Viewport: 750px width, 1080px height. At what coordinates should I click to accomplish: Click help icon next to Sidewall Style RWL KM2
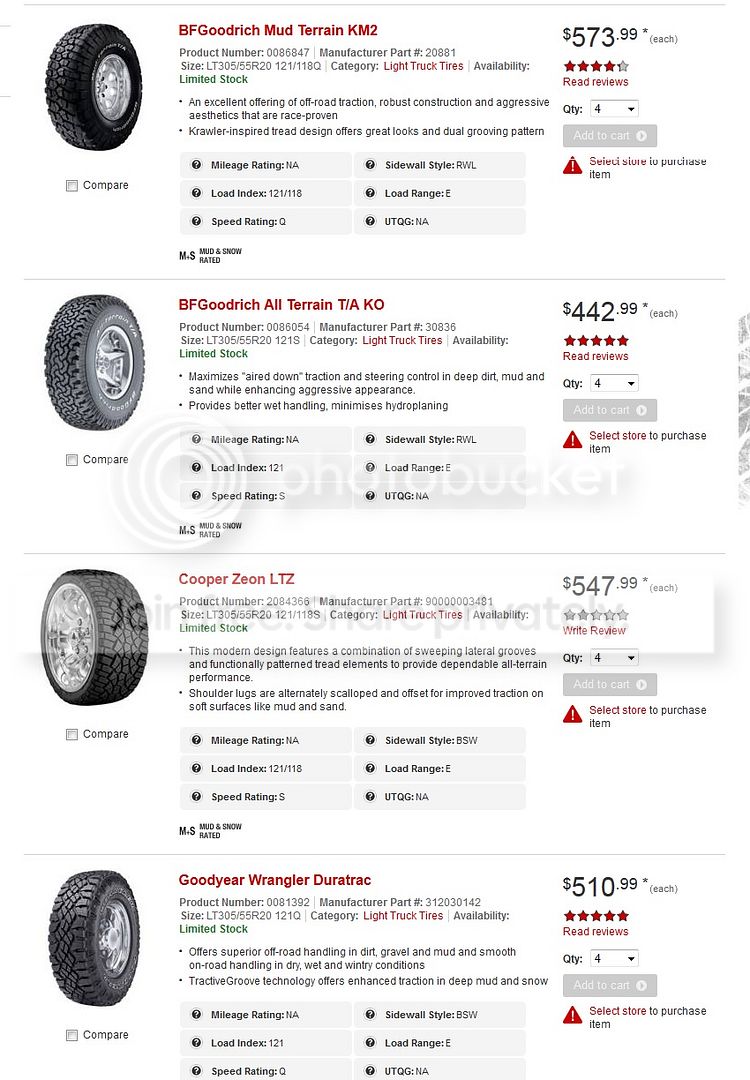click(x=371, y=165)
